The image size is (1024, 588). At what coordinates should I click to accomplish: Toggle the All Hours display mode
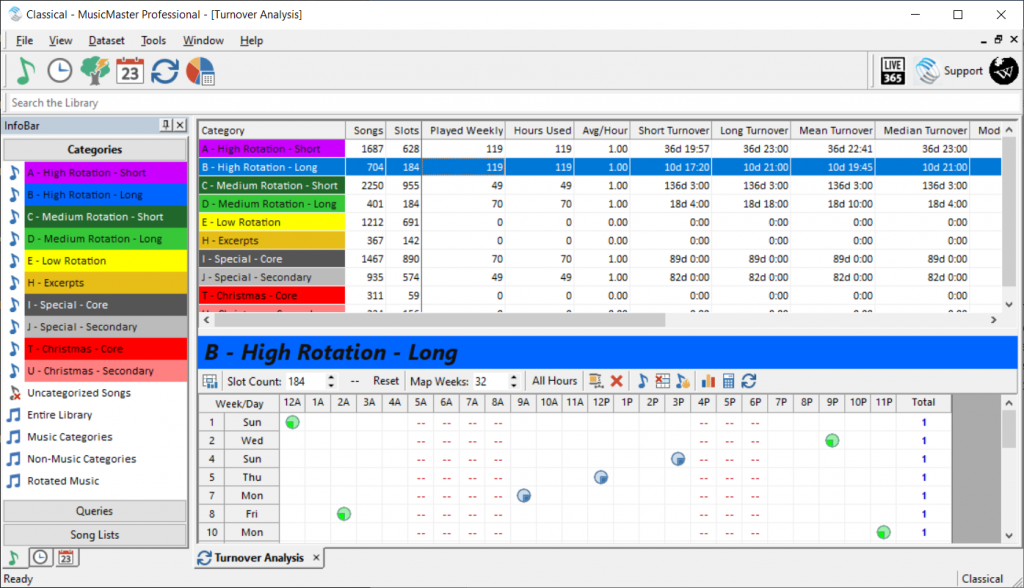click(x=556, y=382)
